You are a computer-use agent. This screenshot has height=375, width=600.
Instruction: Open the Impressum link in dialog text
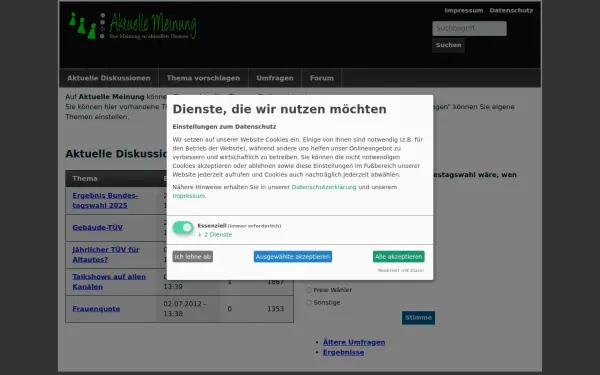[189, 196]
